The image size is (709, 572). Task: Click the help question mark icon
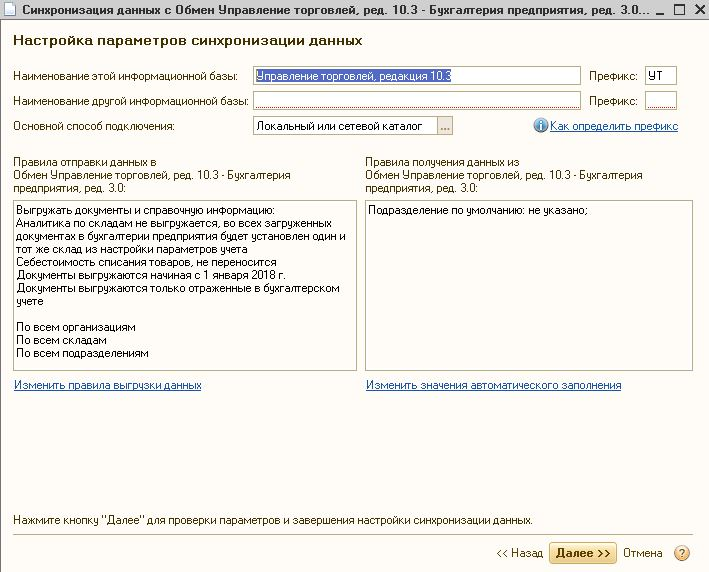[x=682, y=553]
